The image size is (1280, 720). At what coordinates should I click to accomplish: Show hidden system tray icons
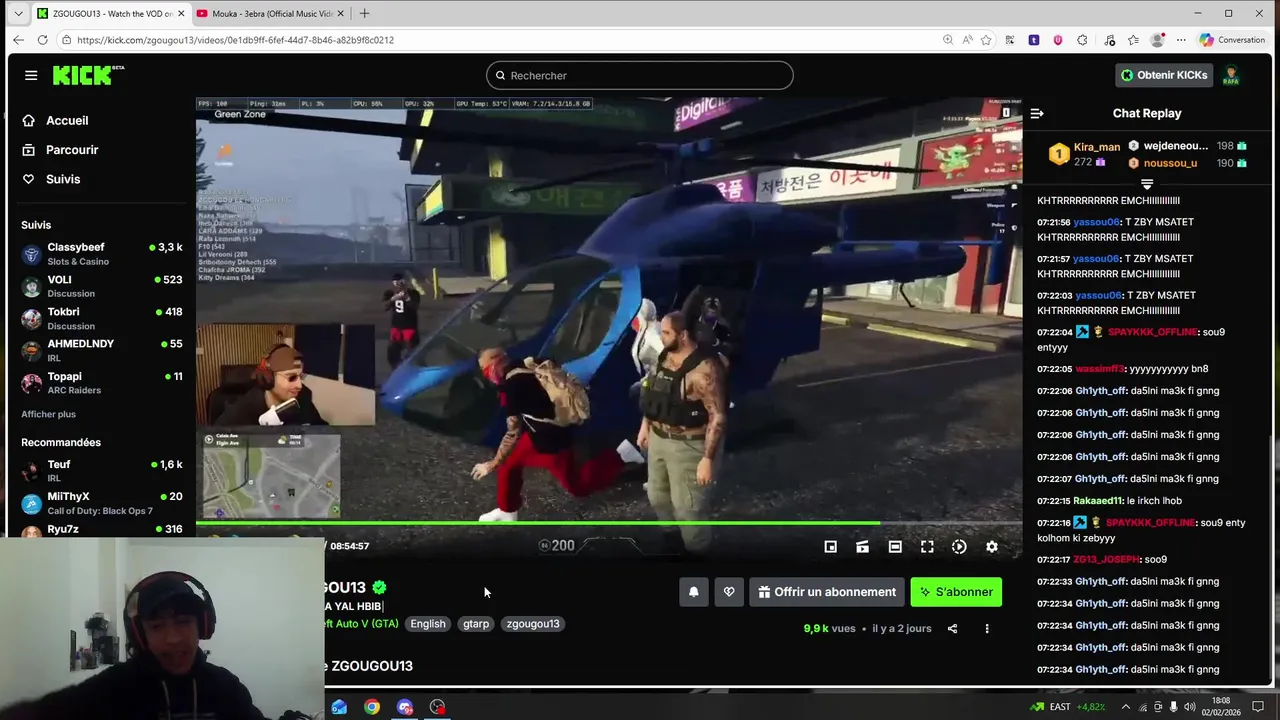[1126, 707]
